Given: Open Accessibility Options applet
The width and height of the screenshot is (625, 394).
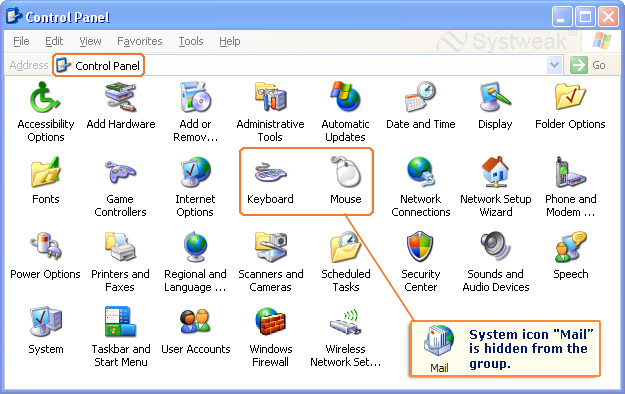Looking at the screenshot, I should point(45,97).
